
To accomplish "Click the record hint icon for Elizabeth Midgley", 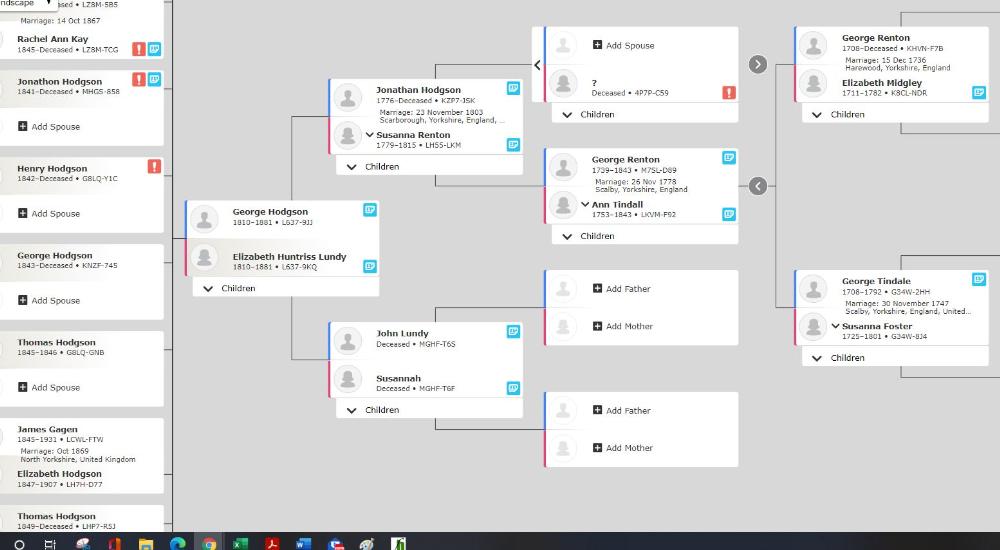I will coord(979,92).
